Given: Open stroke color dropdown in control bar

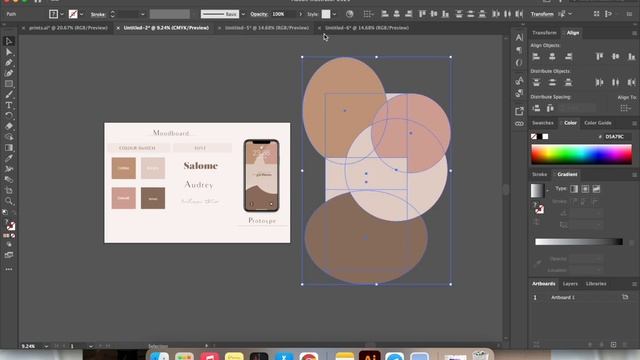Looking at the screenshot, I should (81, 14).
